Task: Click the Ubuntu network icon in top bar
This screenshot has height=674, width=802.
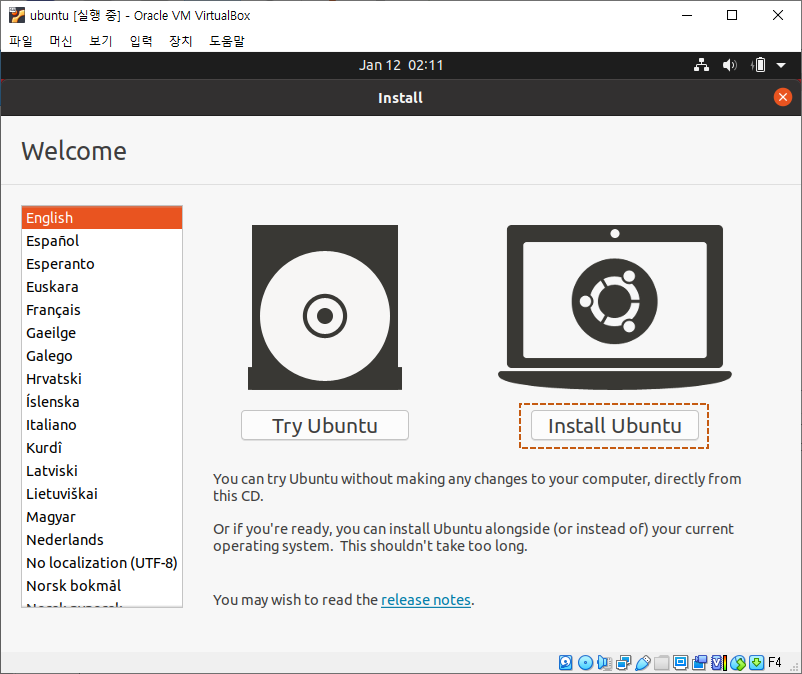Action: pos(702,65)
